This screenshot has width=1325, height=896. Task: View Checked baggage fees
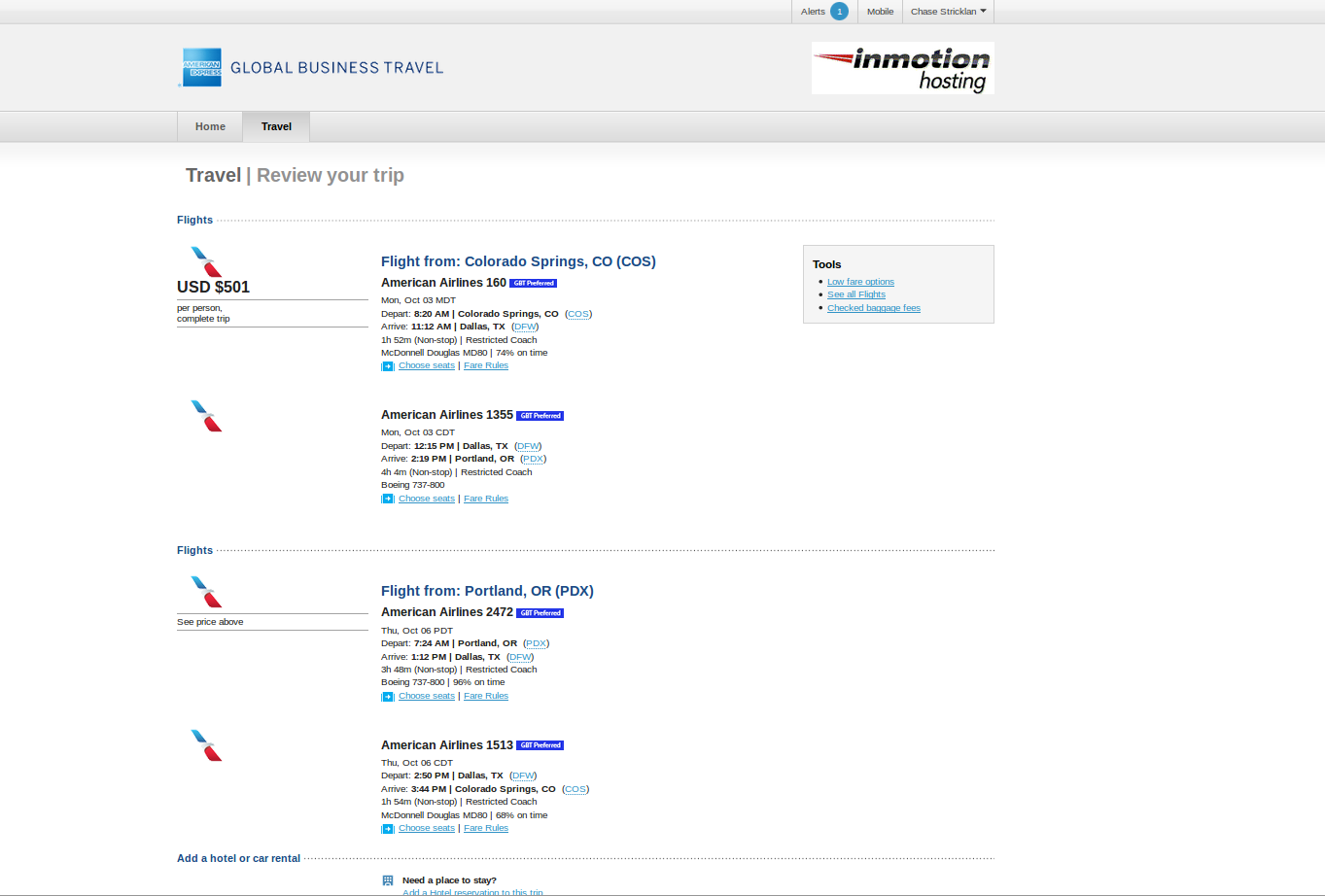pyautogui.click(x=873, y=308)
